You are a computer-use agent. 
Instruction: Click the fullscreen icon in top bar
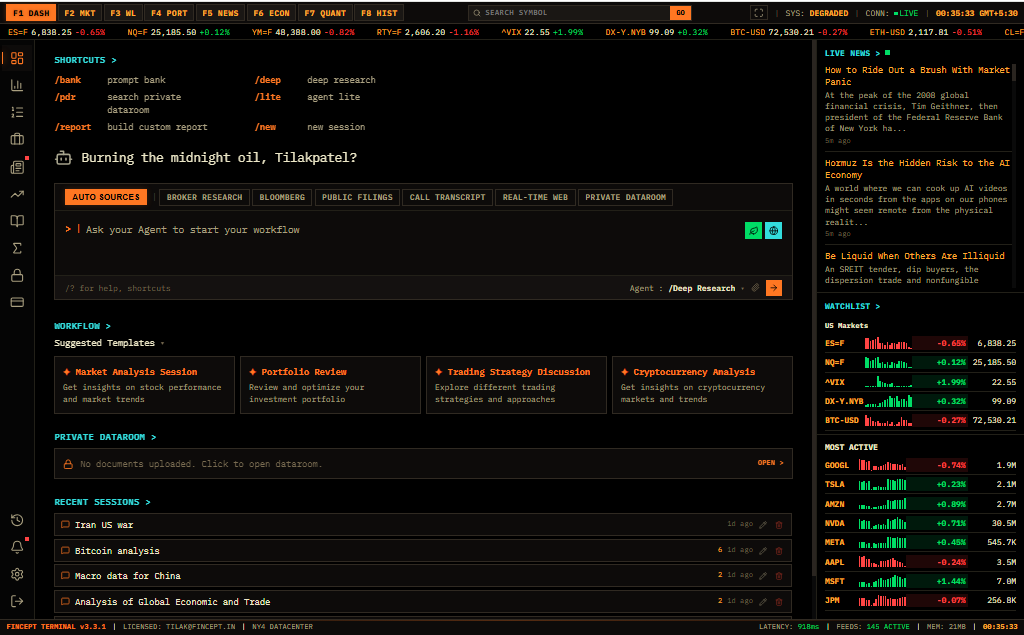tap(758, 13)
